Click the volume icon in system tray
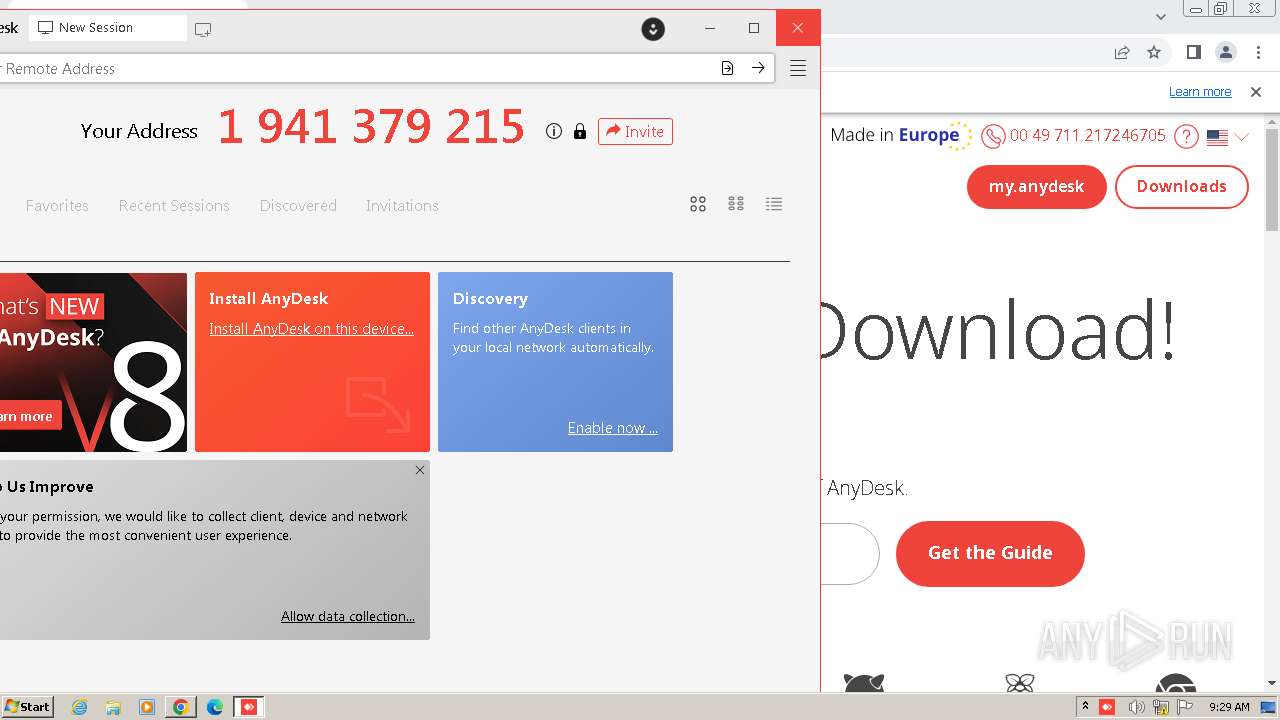 [1136, 707]
